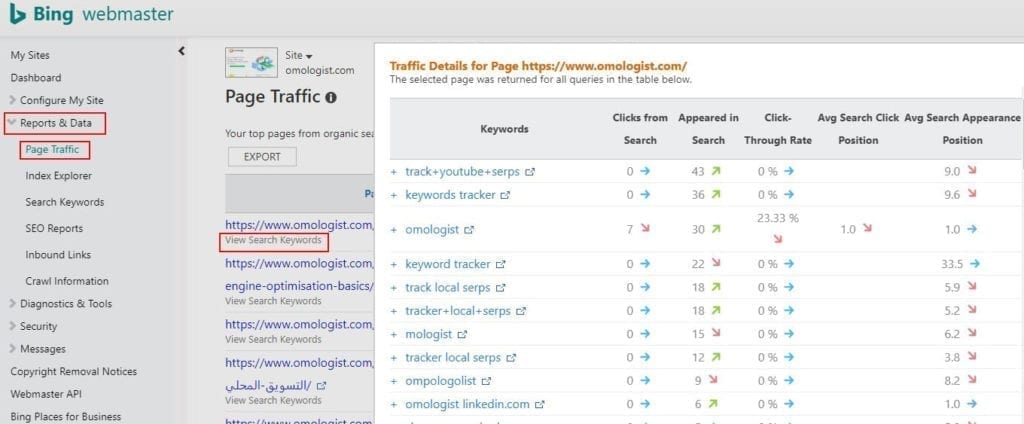Open Index Explorer report
Image resolution: width=1024 pixels, height=424 pixels.
[59, 176]
